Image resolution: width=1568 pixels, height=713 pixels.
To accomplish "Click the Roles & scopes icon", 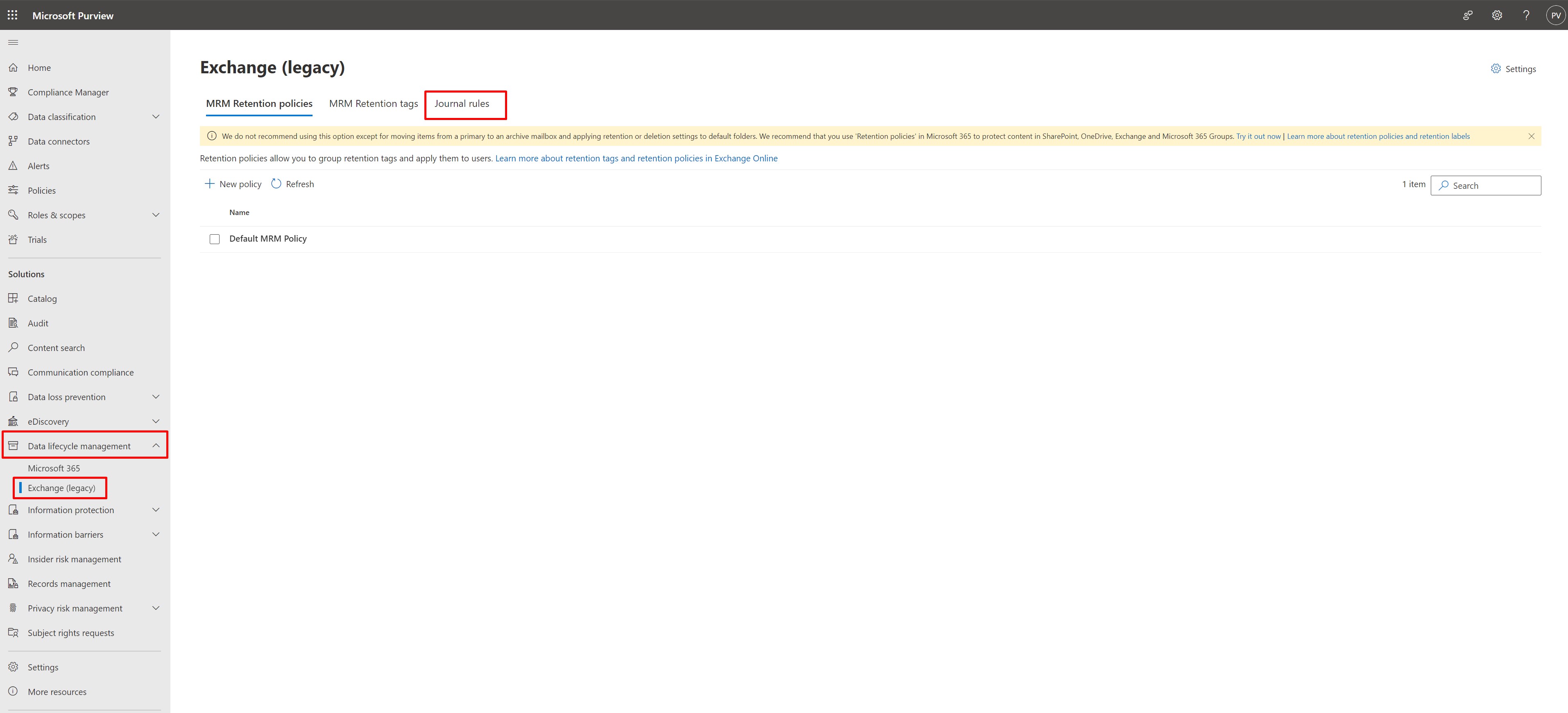I will coord(14,215).
